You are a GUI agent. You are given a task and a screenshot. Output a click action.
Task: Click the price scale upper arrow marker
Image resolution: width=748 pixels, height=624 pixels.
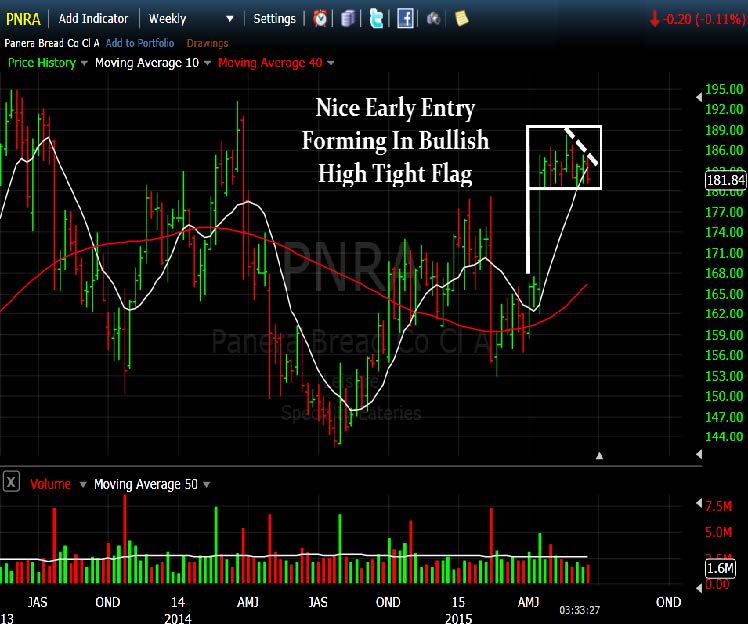point(699,97)
